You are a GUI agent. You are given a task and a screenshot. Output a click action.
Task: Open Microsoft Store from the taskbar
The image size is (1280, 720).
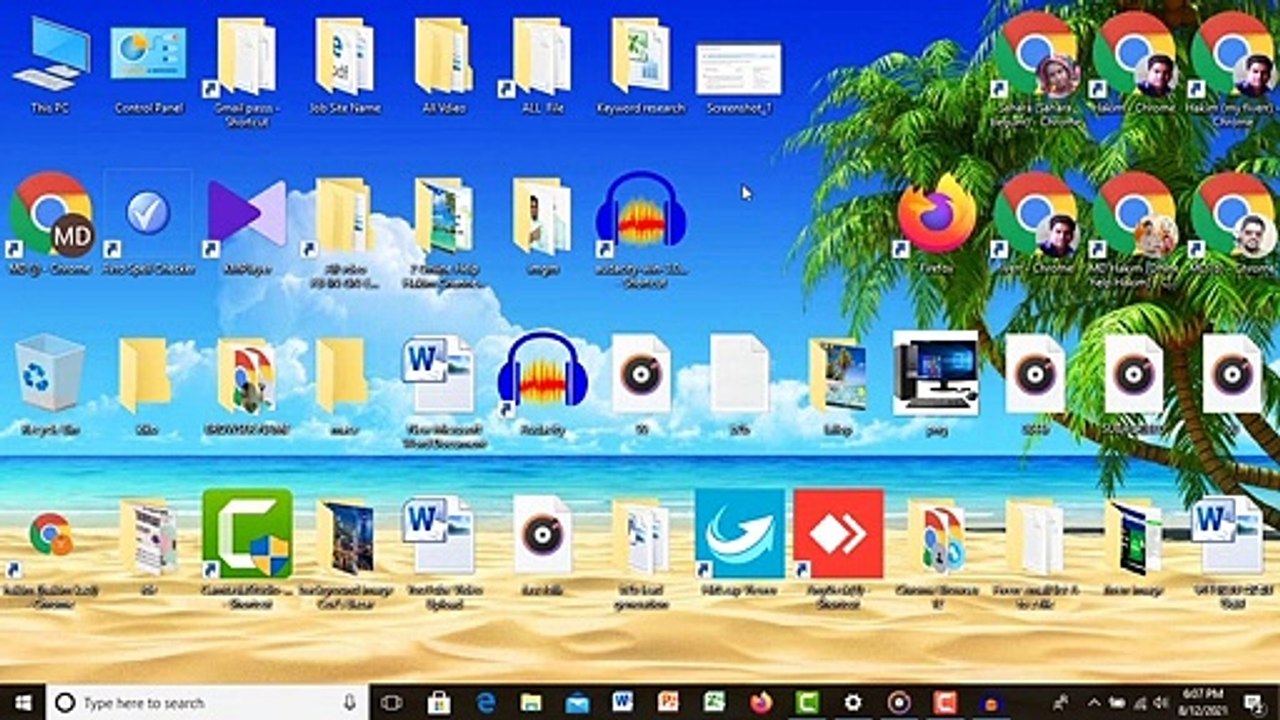point(439,703)
